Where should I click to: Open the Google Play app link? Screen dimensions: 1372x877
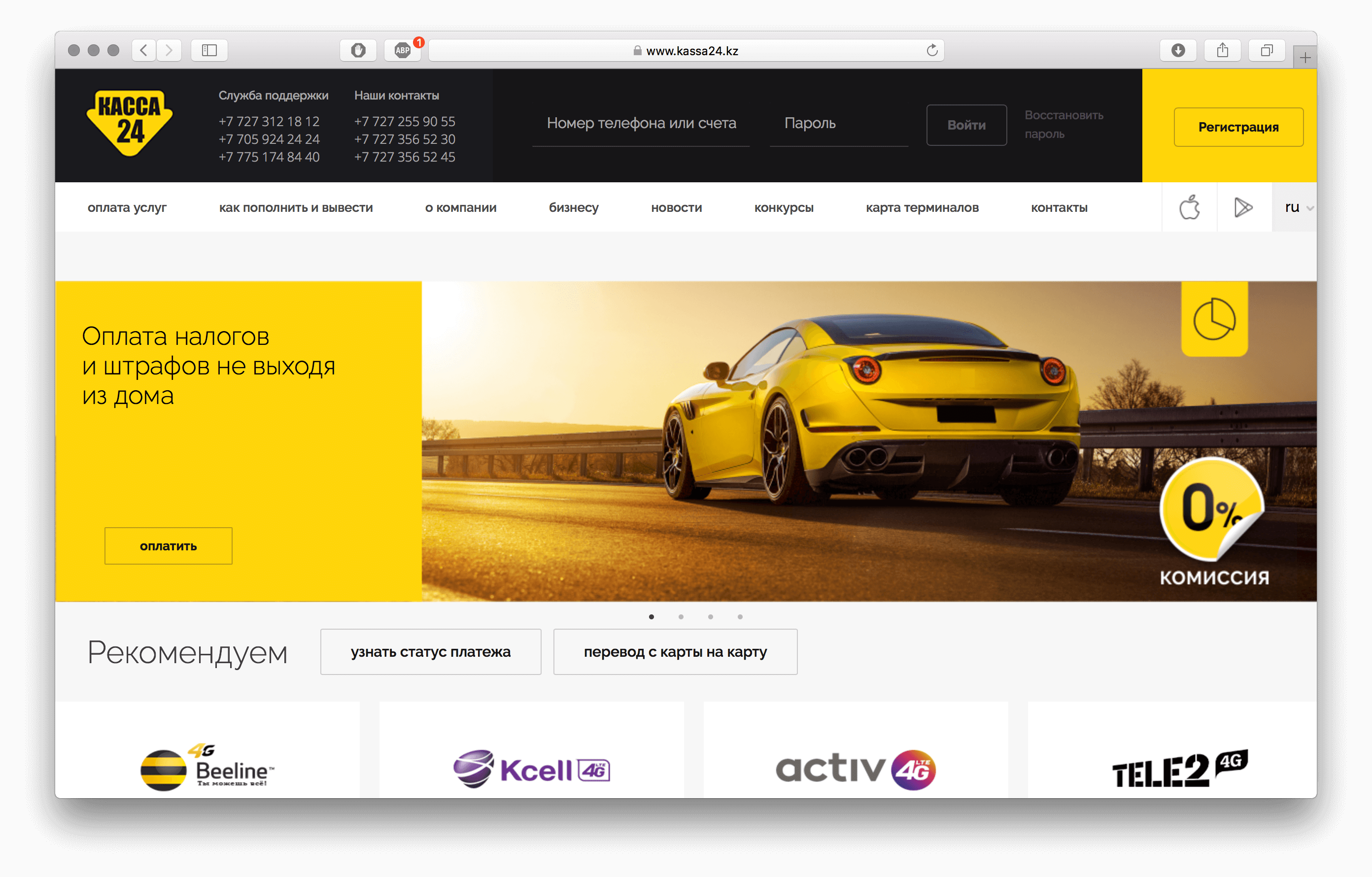[1244, 207]
